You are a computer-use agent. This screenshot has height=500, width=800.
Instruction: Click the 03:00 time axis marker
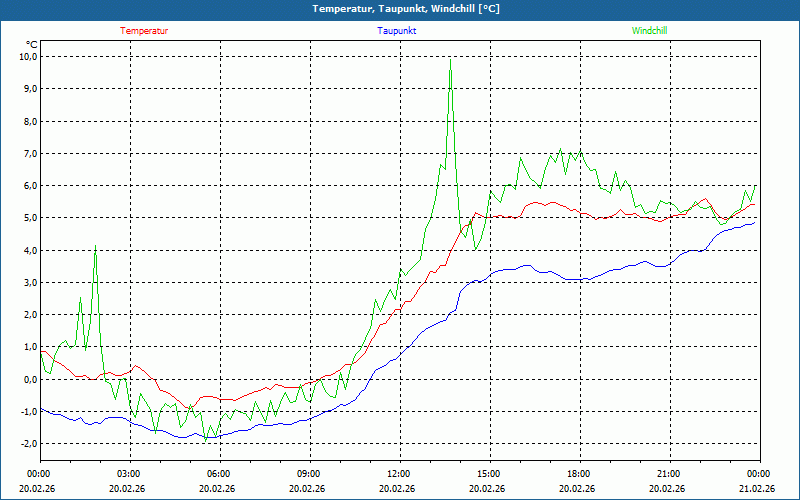pos(129,474)
